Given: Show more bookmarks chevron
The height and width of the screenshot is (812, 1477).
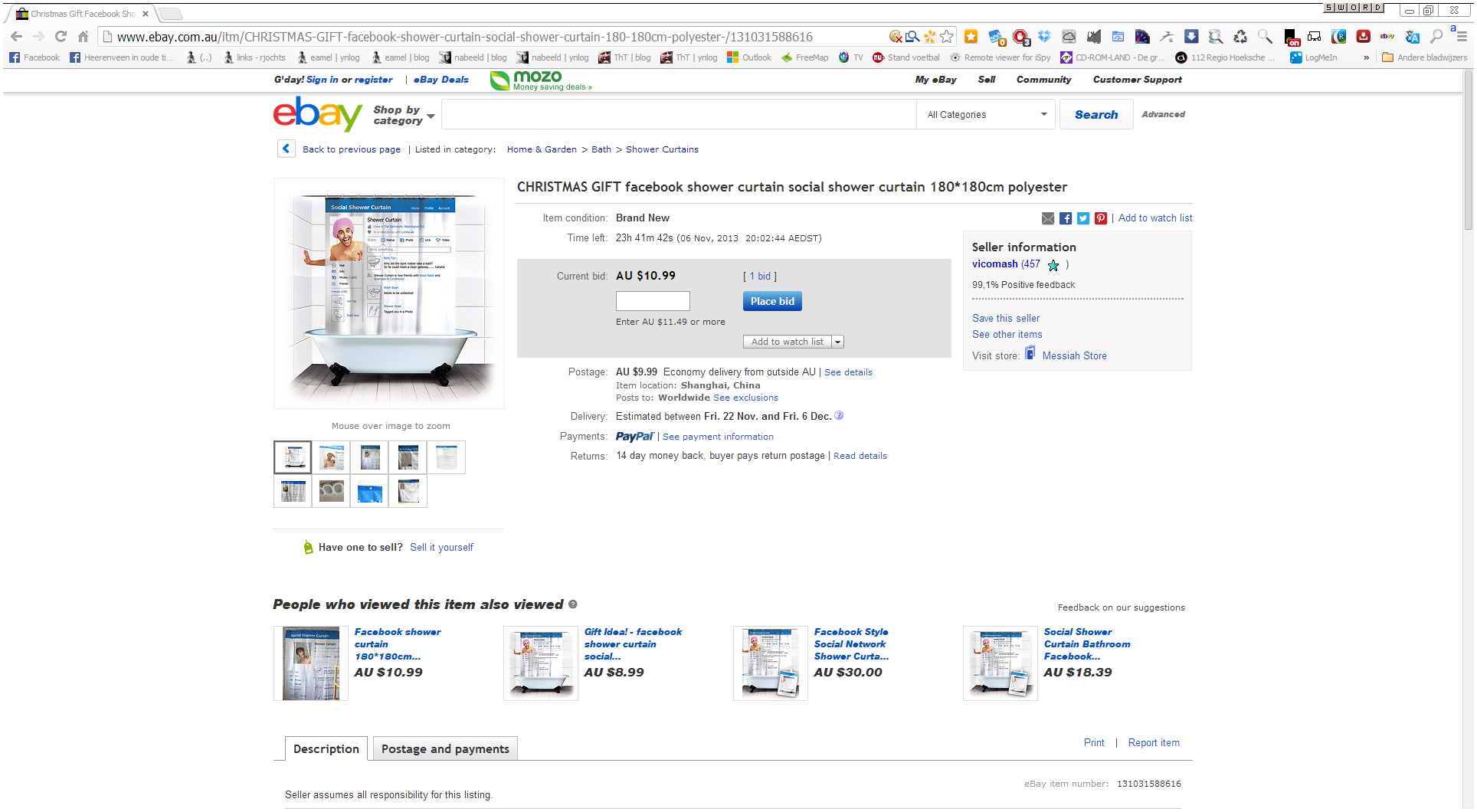Looking at the screenshot, I should [1366, 57].
